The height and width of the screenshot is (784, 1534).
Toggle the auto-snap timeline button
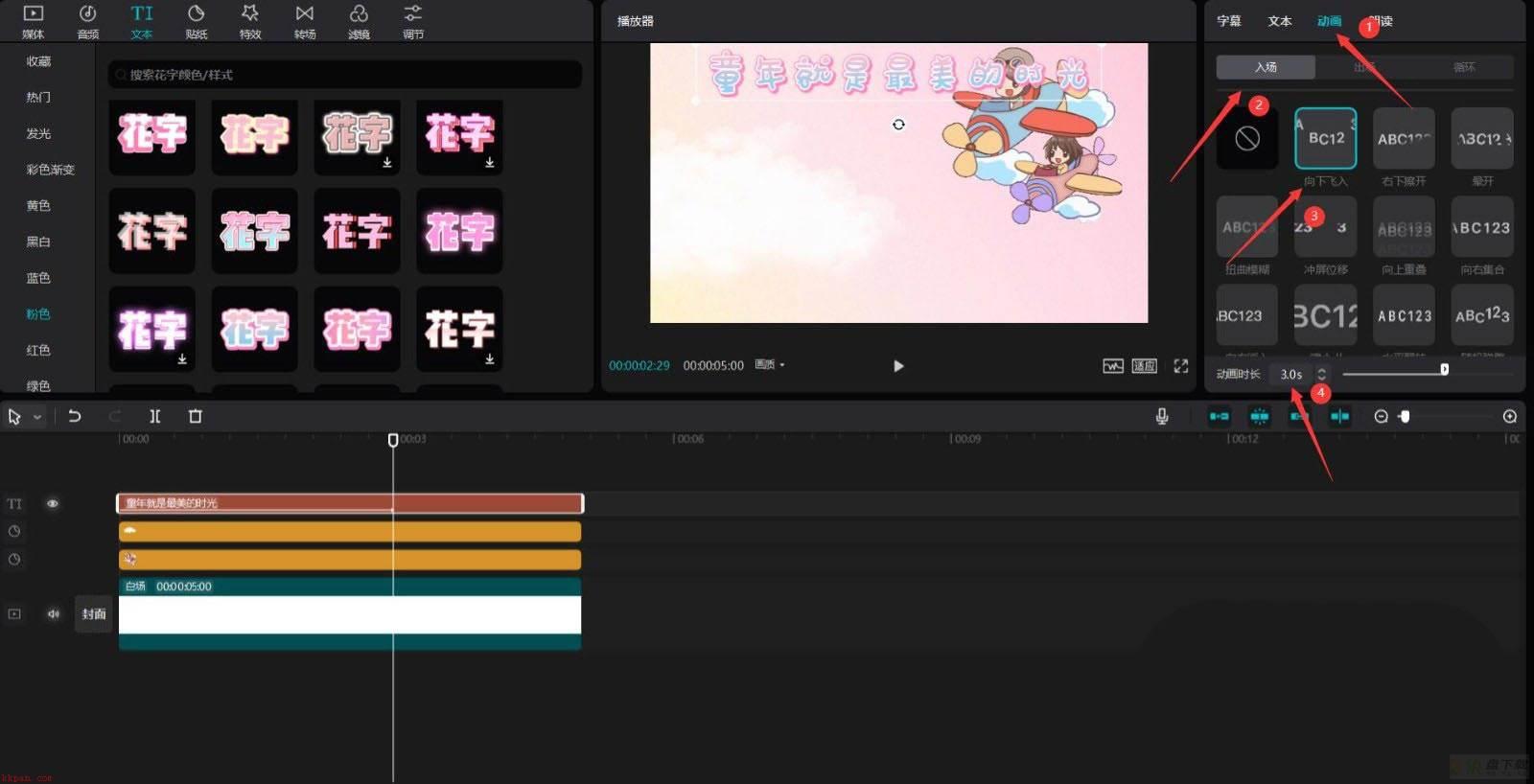[1259, 416]
